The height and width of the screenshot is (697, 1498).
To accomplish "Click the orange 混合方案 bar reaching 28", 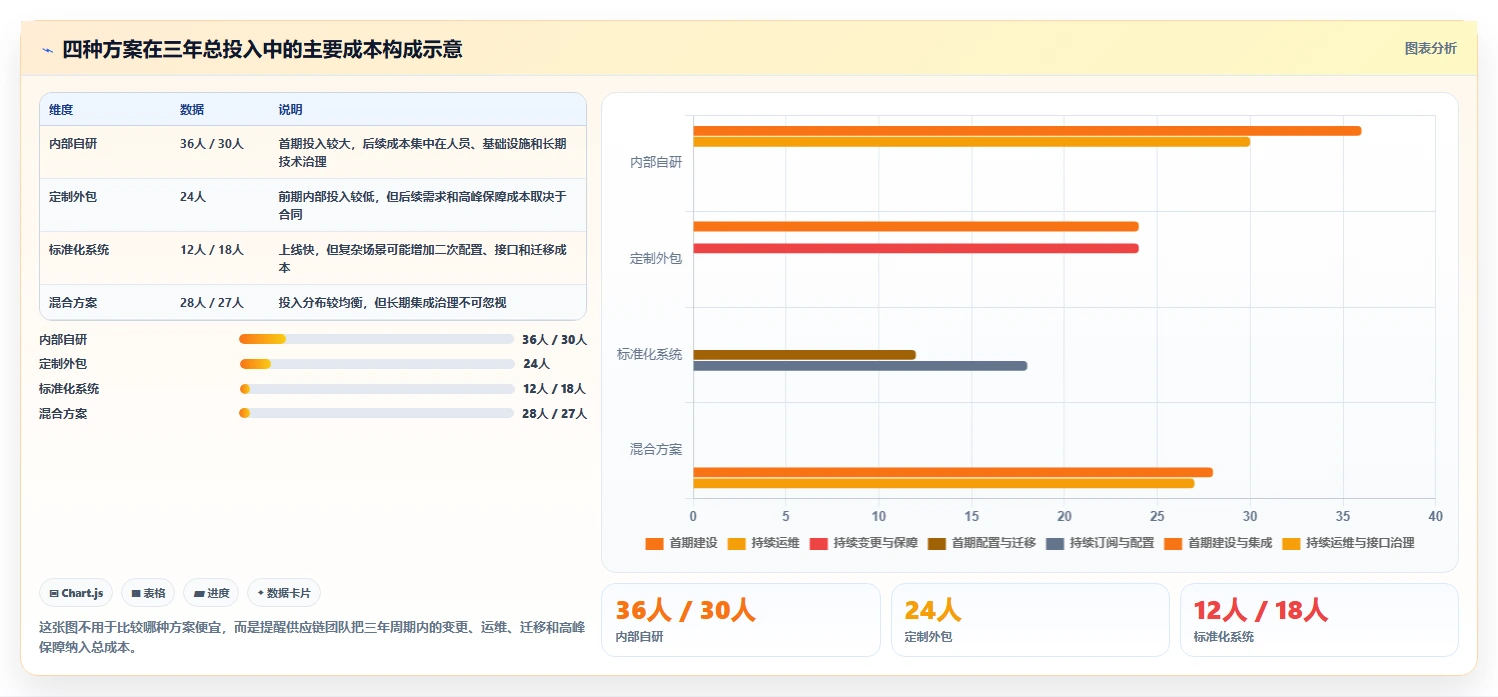I will pyautogui.click(x=953, y=472).
